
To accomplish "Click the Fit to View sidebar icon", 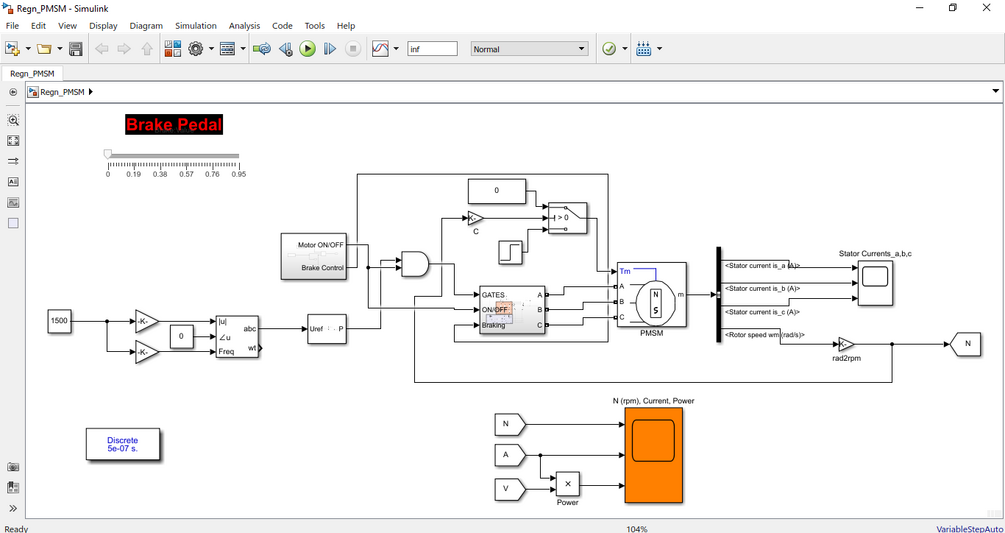I will pos(13,140).
